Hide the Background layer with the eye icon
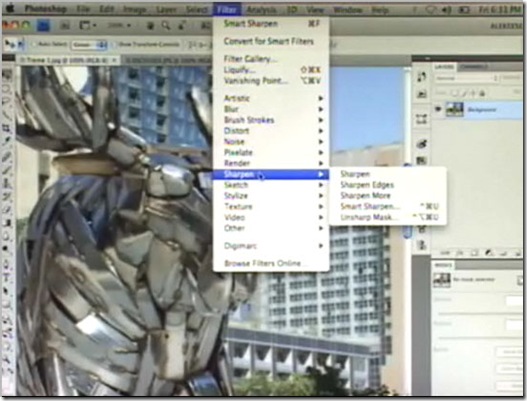The height and width of the screenshot is (401, 527). [x=438, y=109]
